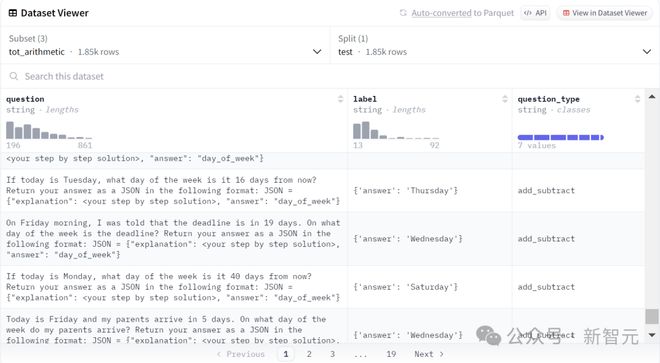The width and height of the screenshot is (660, 363).
Task: Click View in Dataset Viewer button
Action: 604,13
